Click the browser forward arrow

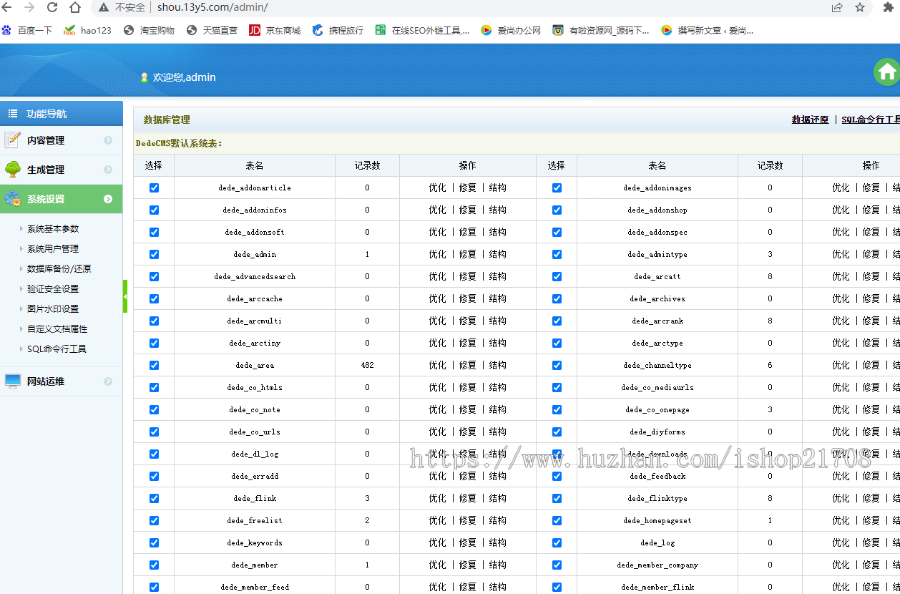29,7
